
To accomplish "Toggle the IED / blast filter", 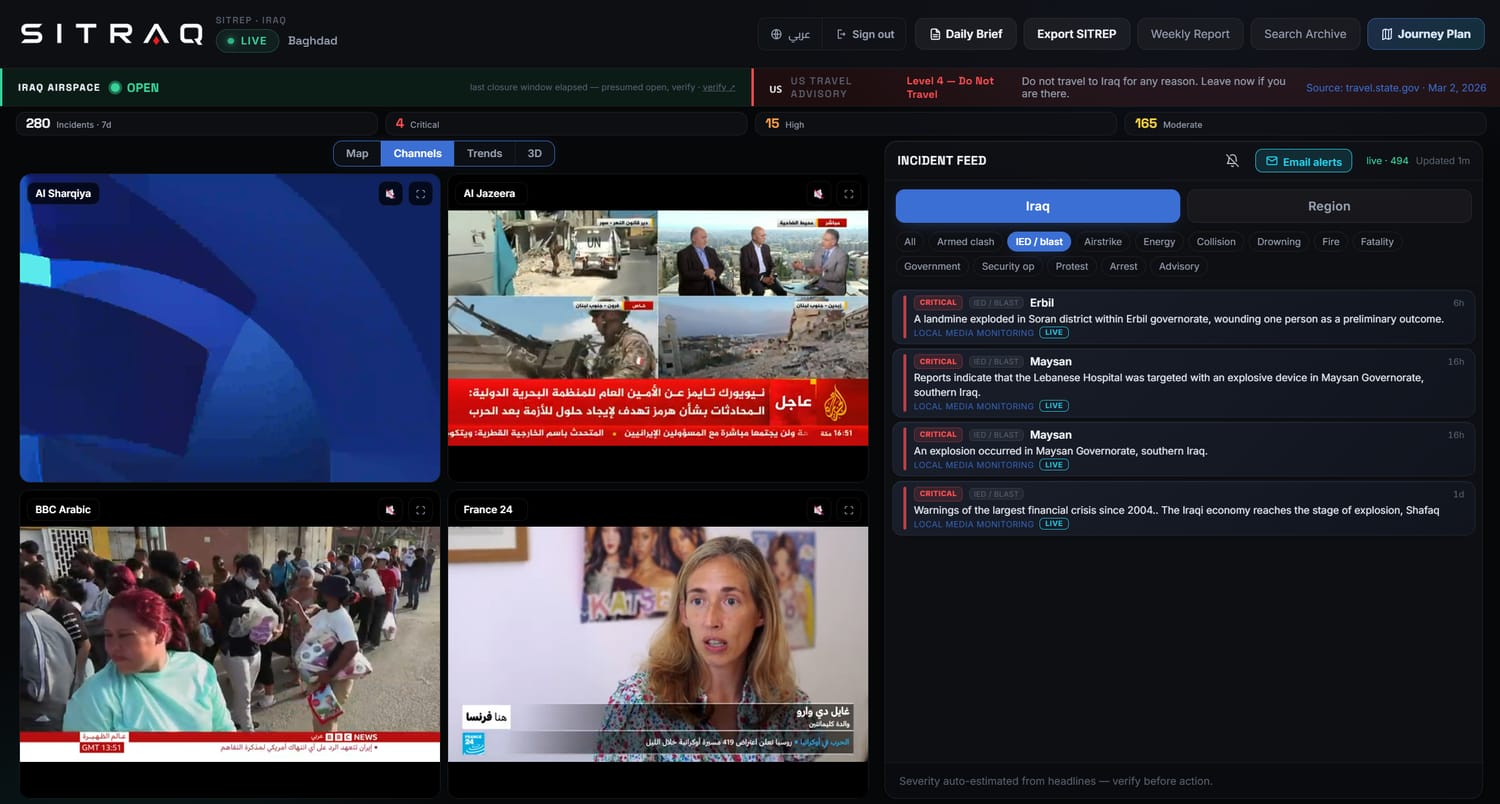I will (x=1039, y=242).
